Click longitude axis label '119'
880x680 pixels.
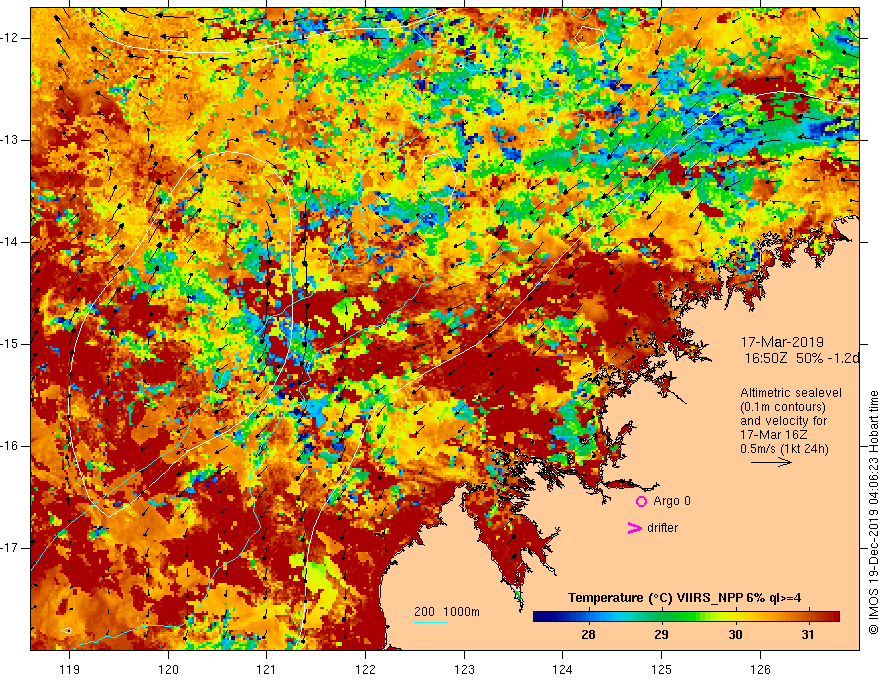coord(69,669)
